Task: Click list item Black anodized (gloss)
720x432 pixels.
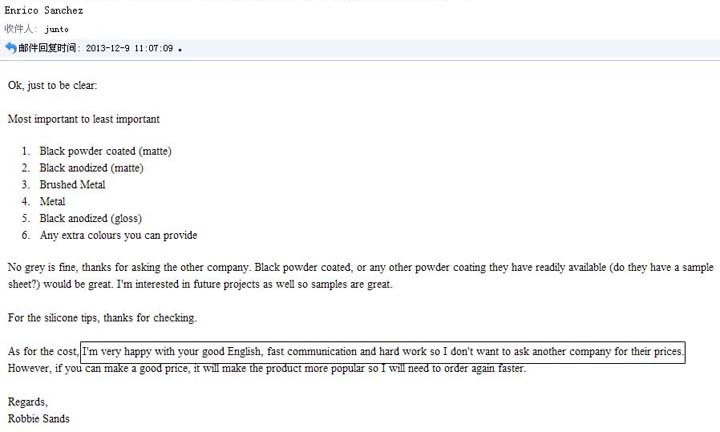Action: pos(90,219)
